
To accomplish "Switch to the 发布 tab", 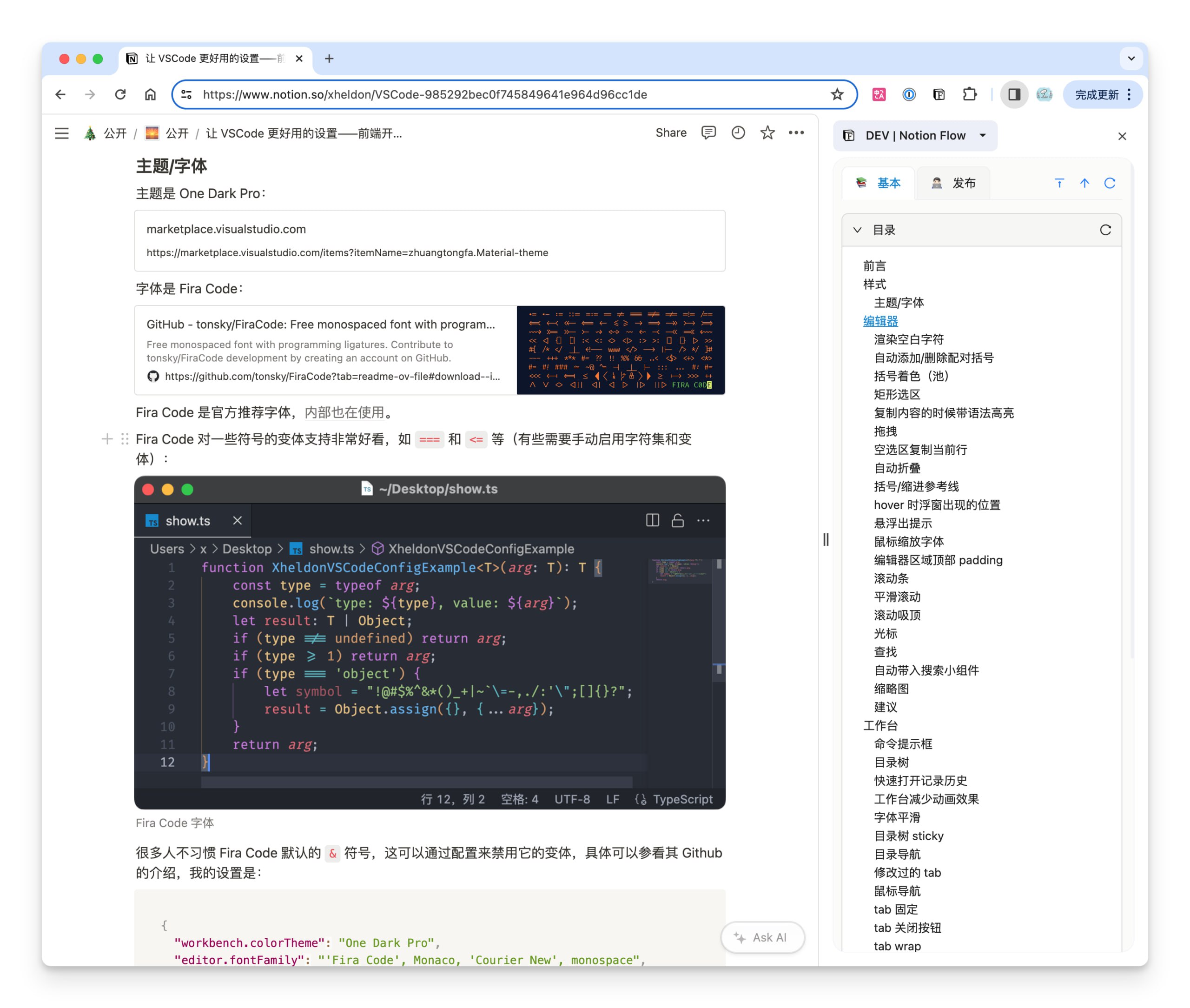I will point(953,184).
